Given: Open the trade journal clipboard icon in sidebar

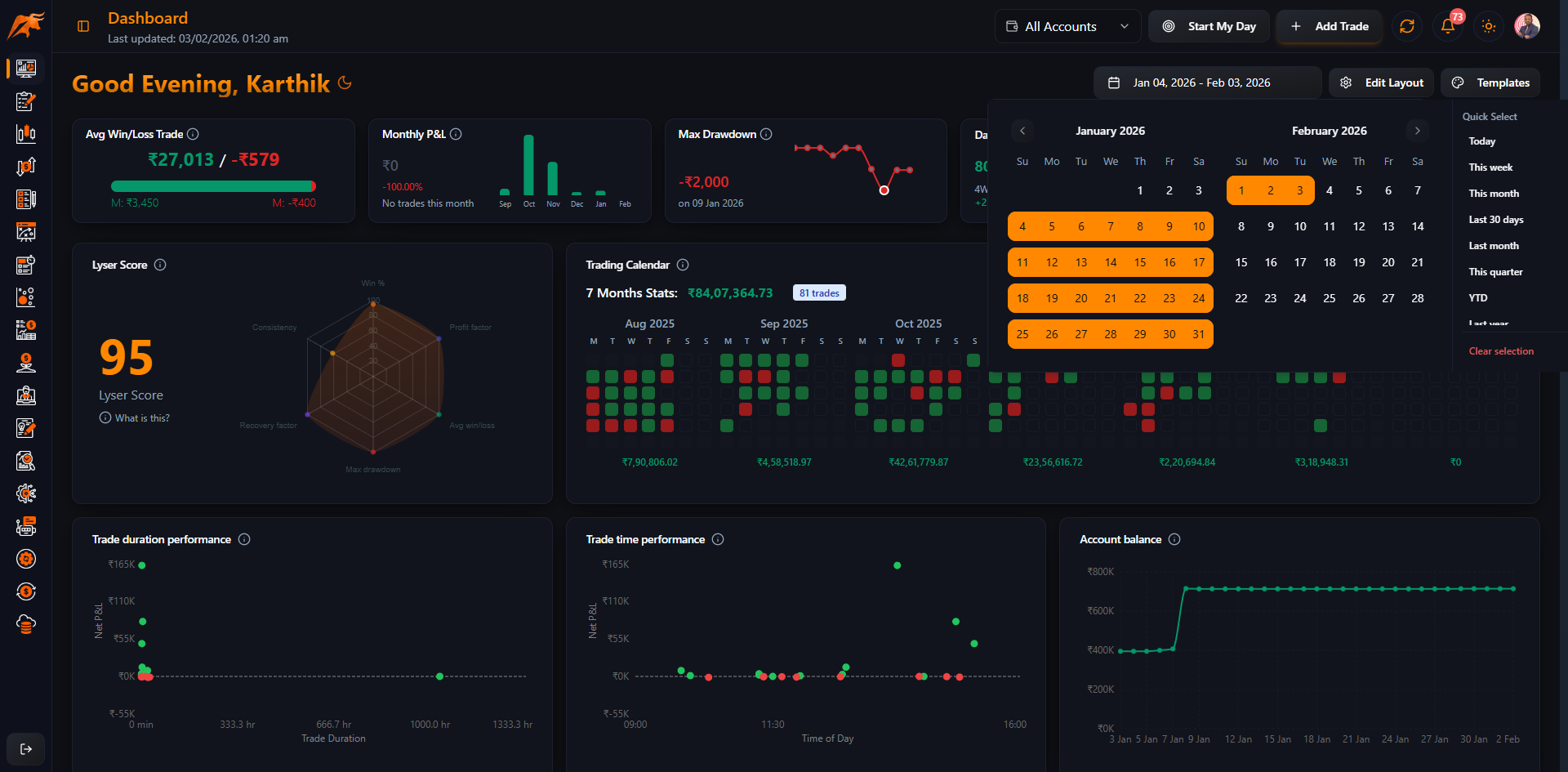Looking at the screenshot, I should [x=25, y=101].
